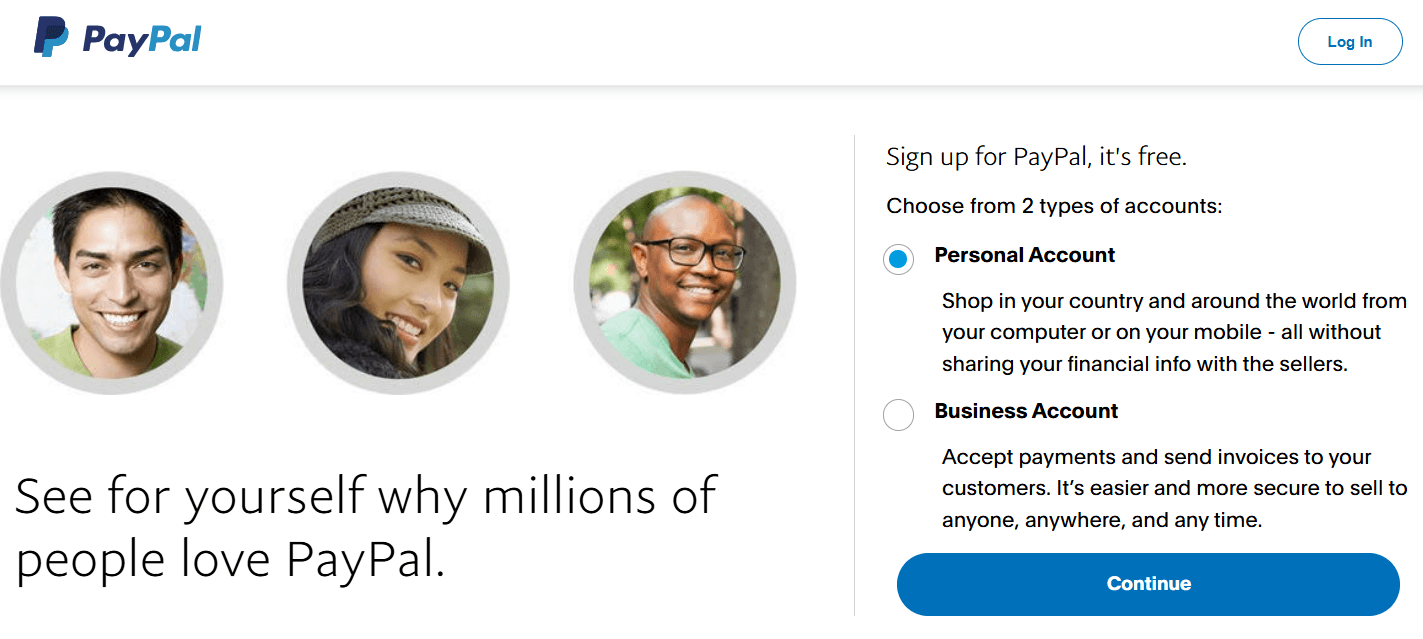Click the 'Business Account' bold label

(1026, 411)
